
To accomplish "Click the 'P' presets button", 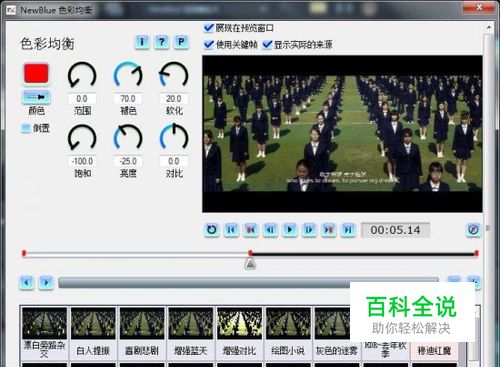I will pos(181,42).
